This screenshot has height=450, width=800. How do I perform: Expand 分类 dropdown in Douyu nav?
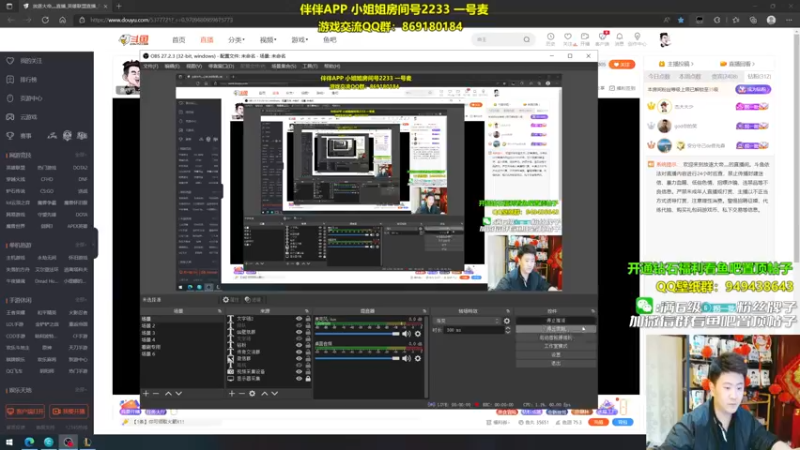pyautogui.click(x=236, y=40)
